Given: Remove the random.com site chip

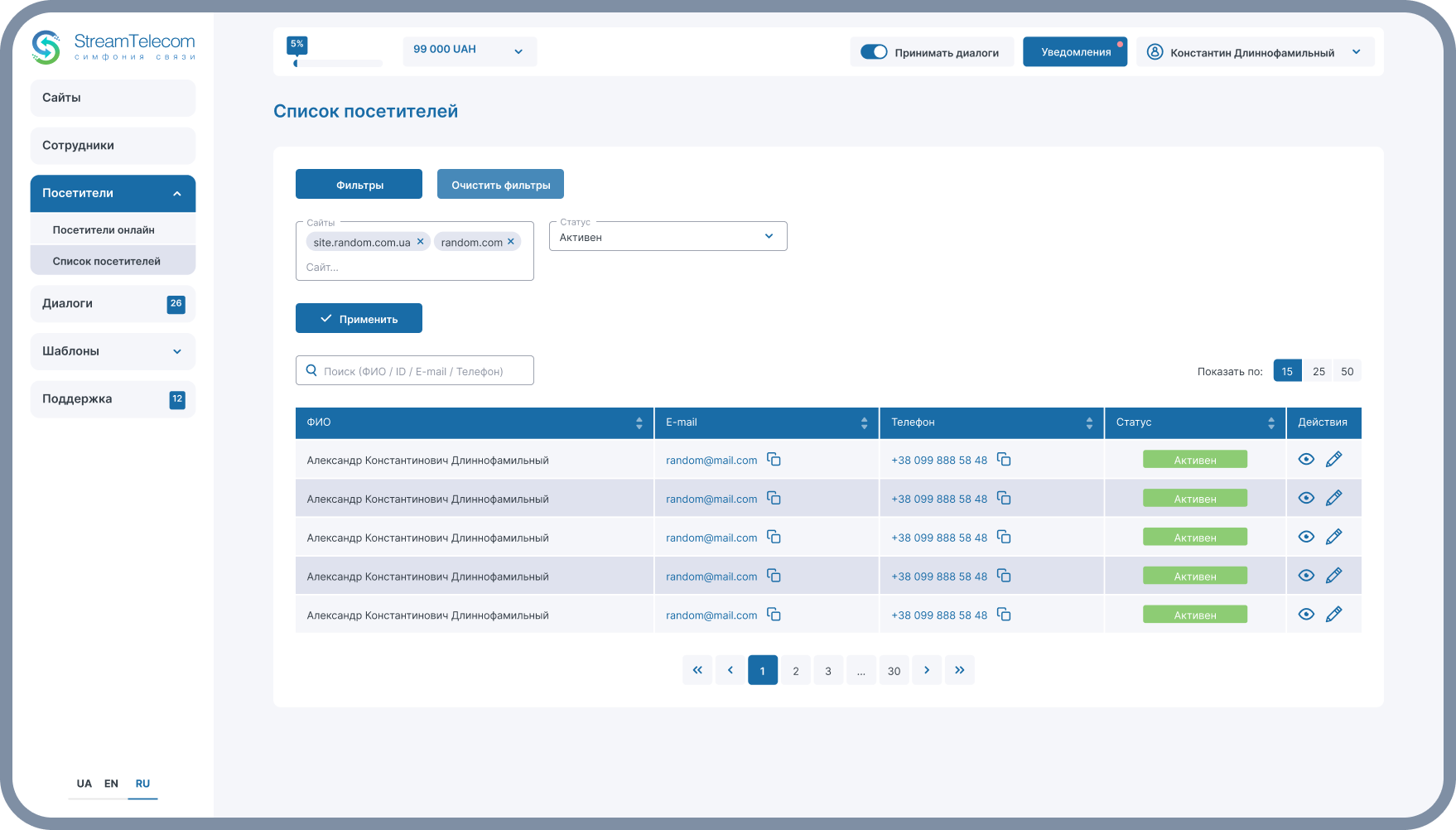Looking at the screenshot, I should (x=511, y=242).
